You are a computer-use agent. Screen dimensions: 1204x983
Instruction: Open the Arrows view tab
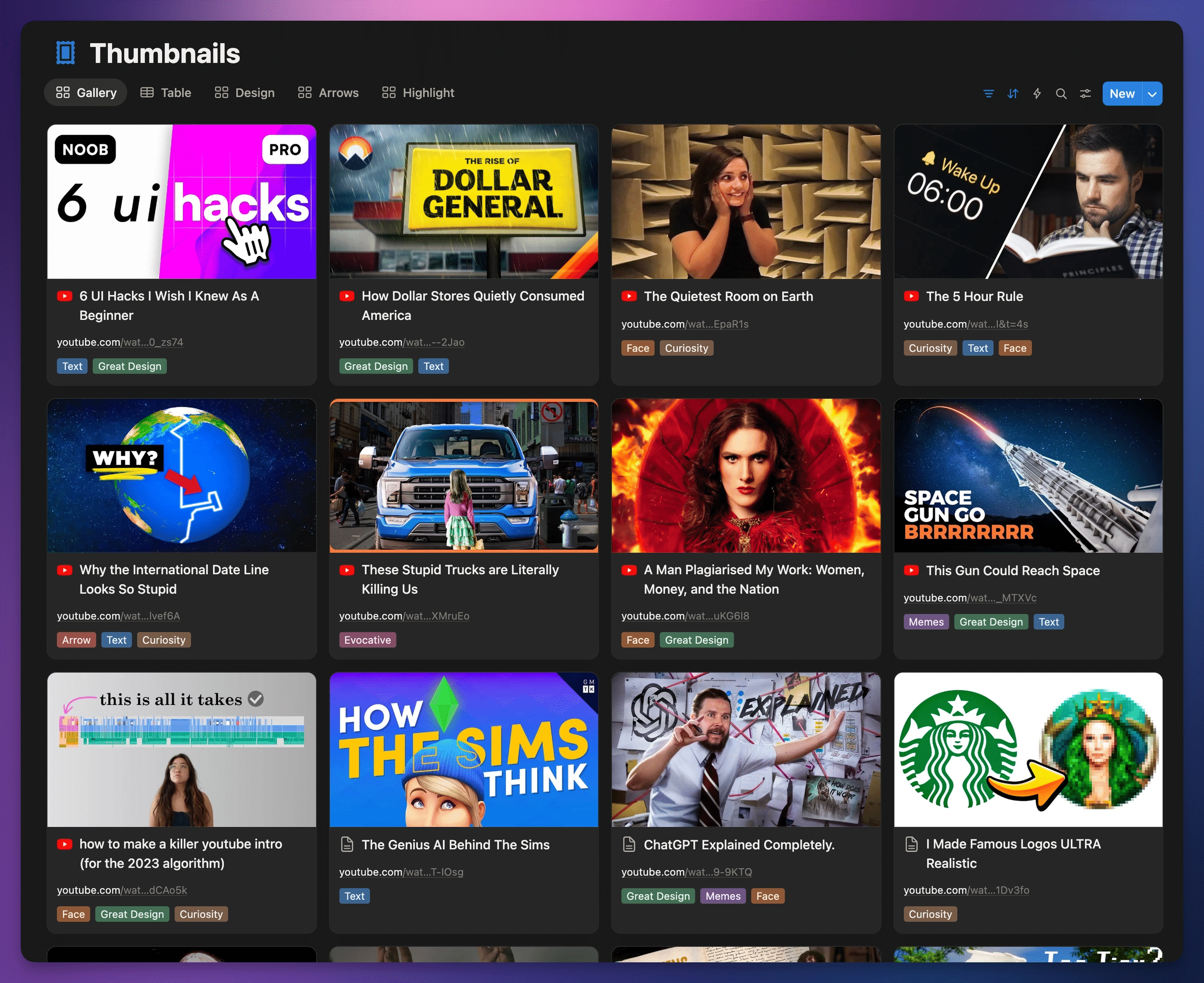pos(328,93)
